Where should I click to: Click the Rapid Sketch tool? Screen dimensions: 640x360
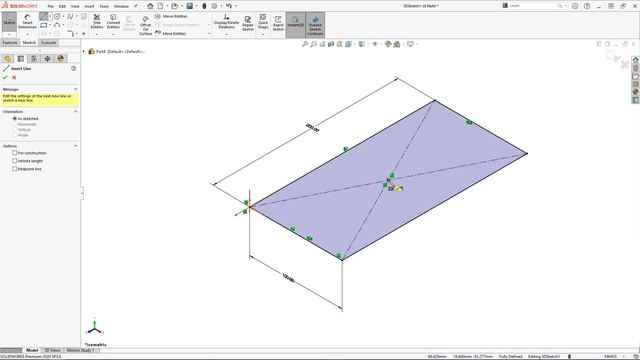pos(278,23)
